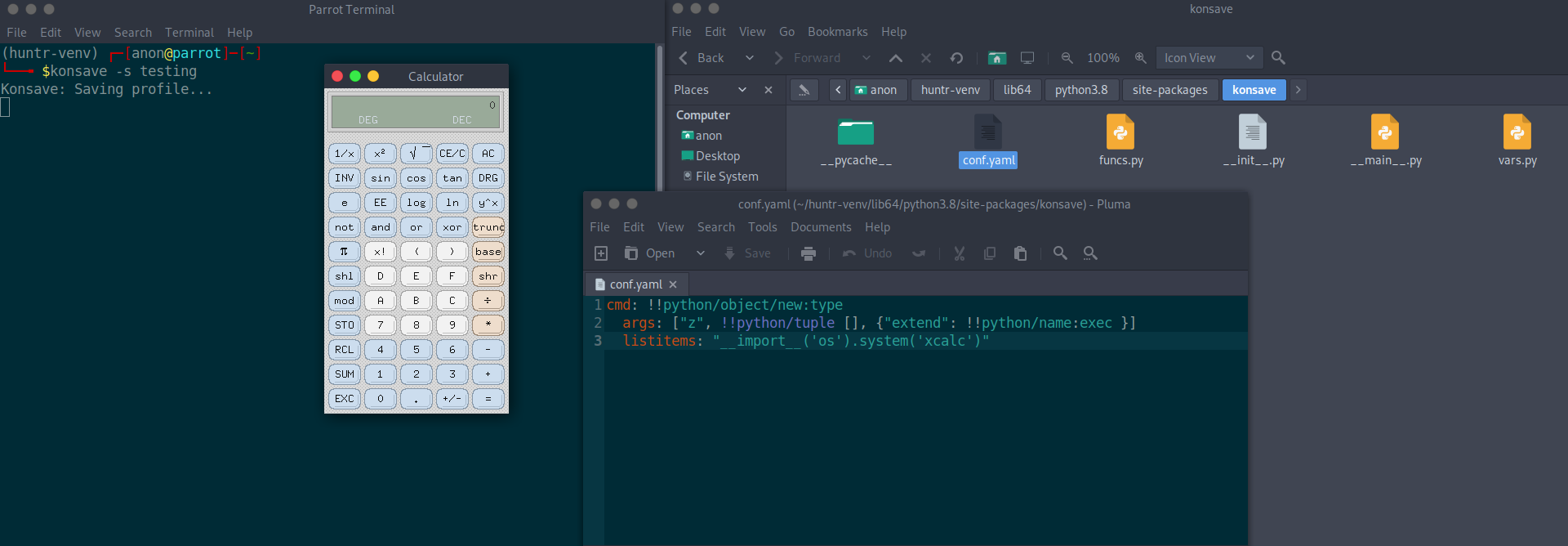This screenshot has height=546, width=1568.
Task: Show earlier path segments with left chevron
Action: pos(838,90)
